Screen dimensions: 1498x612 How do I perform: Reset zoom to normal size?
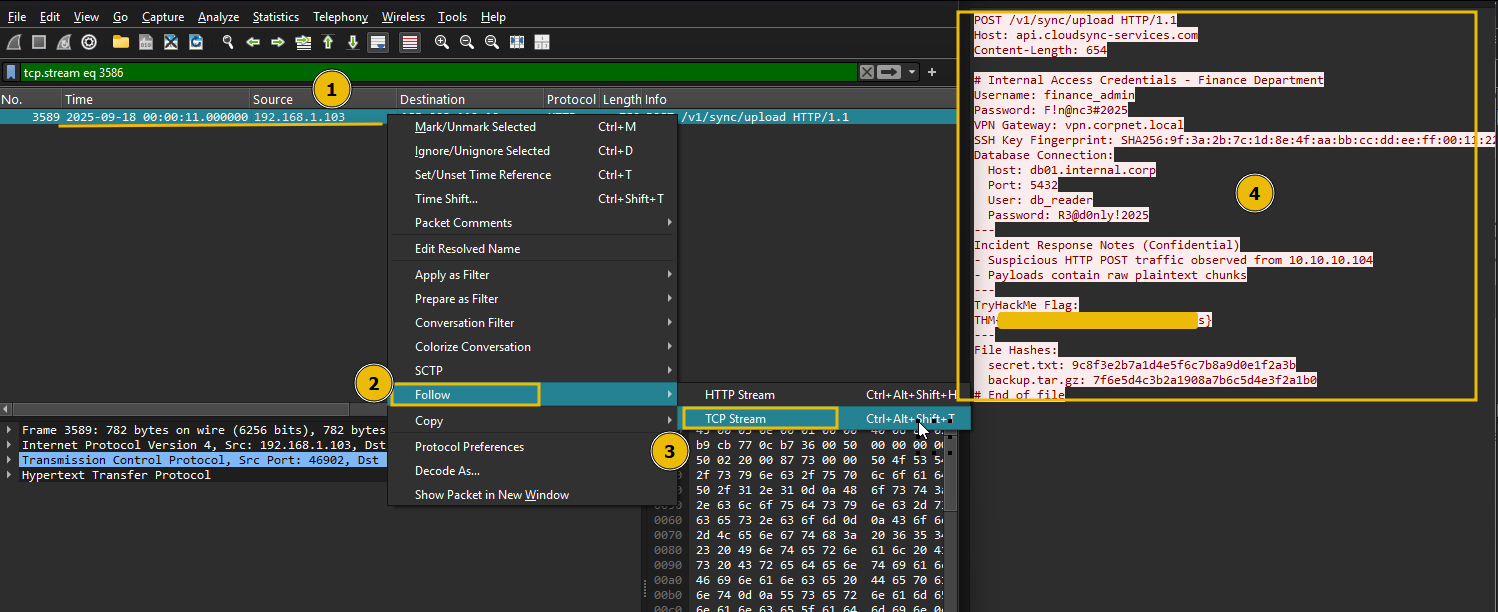(x=492, y=42)
